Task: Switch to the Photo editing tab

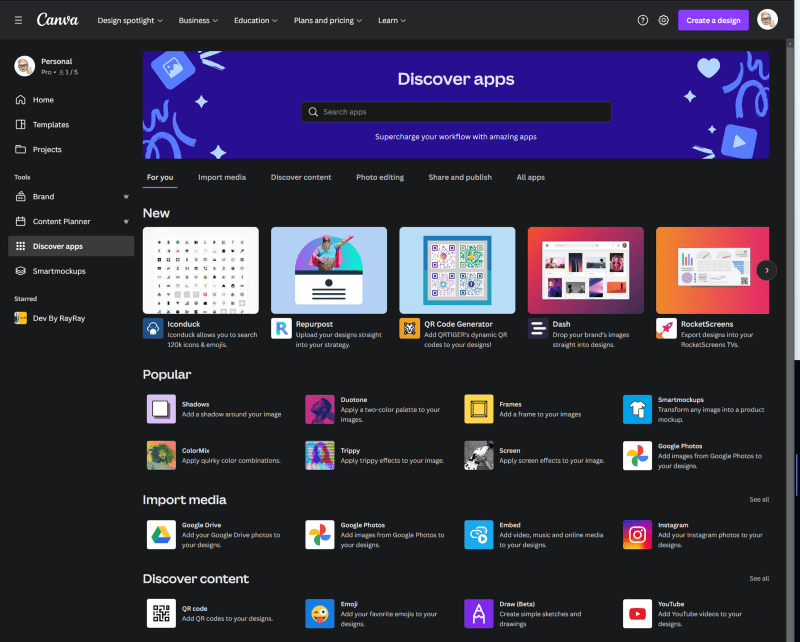Action: [x=380, y=177]
